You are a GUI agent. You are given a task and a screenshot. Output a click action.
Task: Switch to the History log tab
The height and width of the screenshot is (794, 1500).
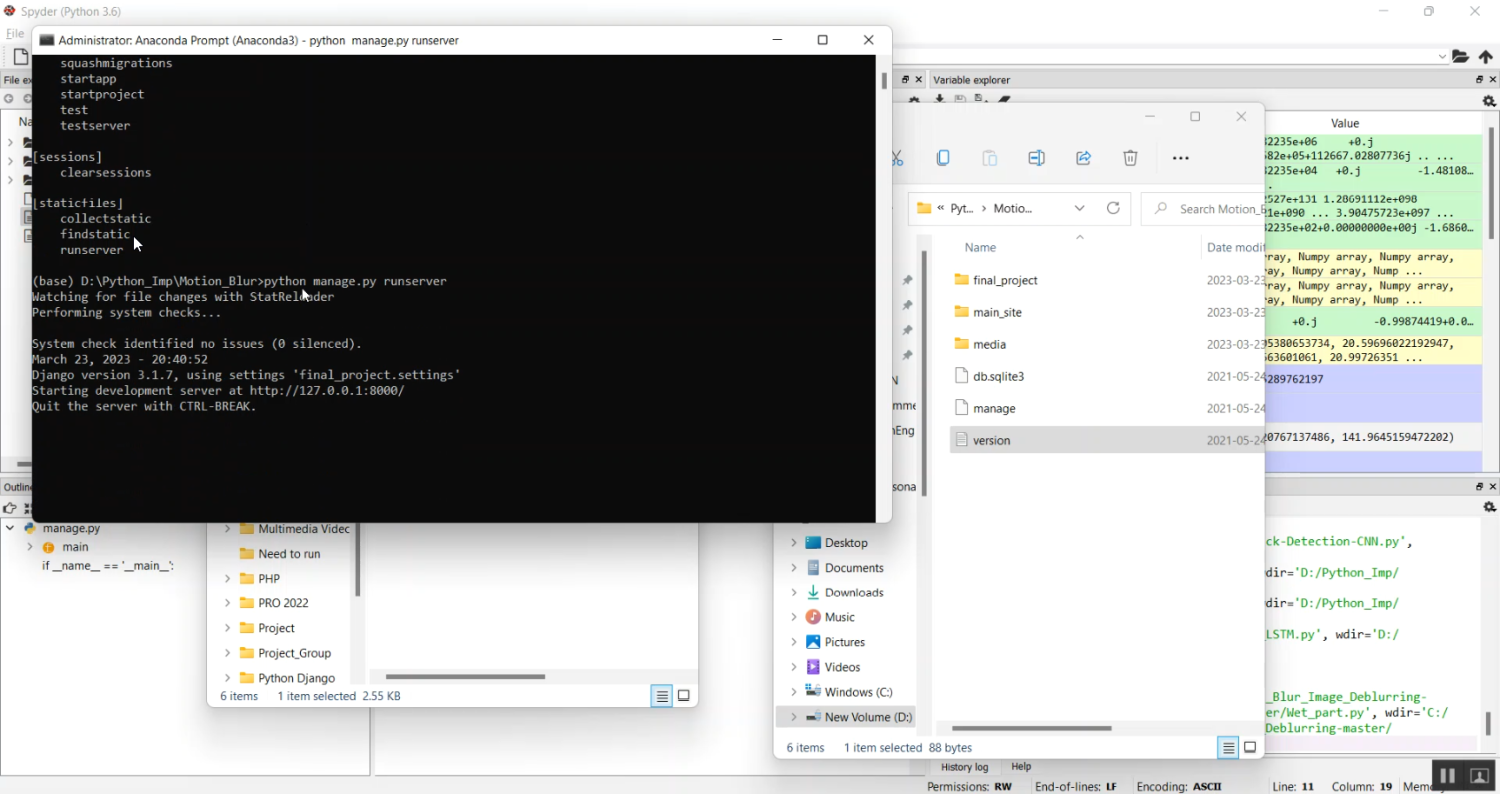(x=963, y=767)
